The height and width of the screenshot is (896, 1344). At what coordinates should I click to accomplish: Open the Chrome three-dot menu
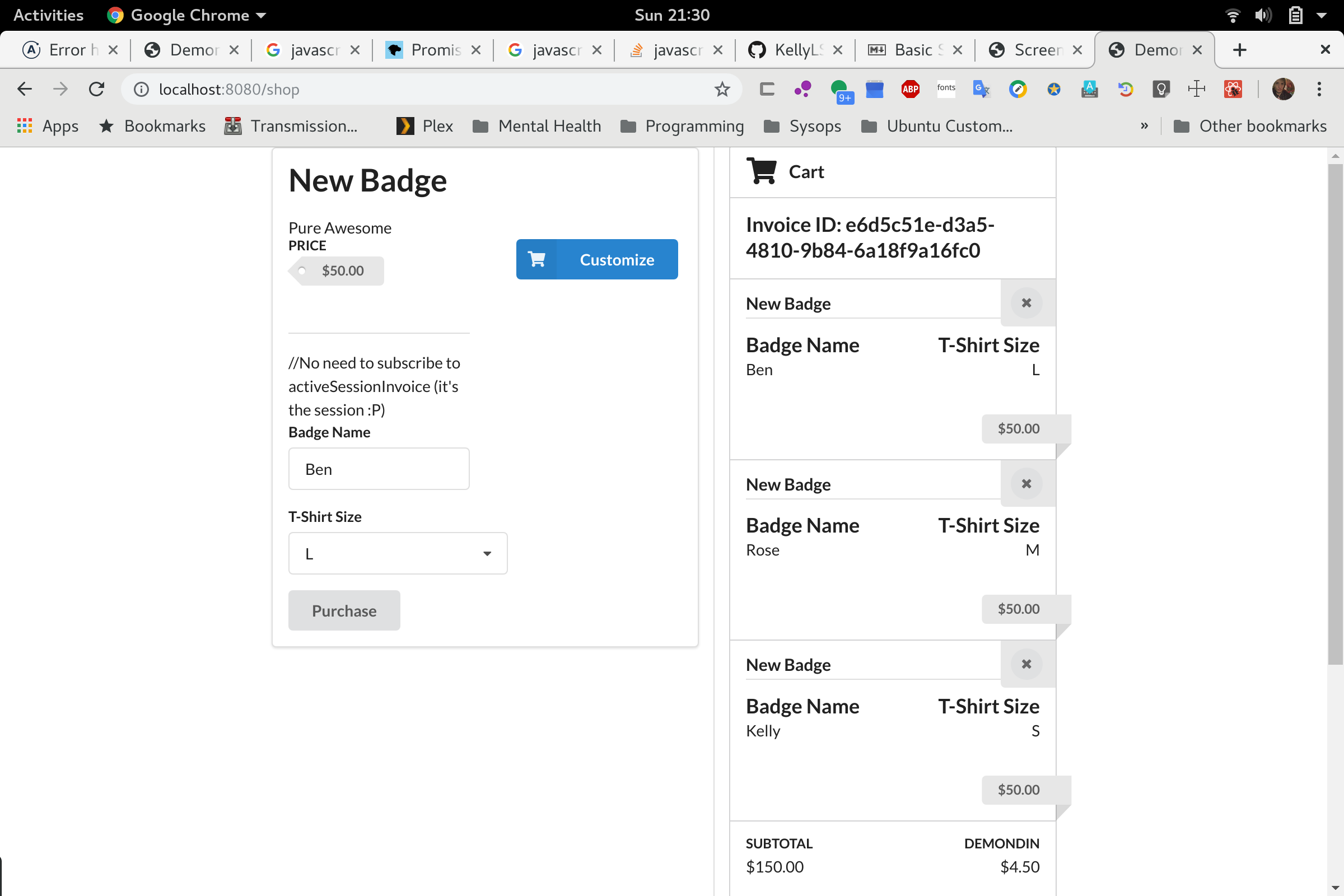pos(1319,89)
